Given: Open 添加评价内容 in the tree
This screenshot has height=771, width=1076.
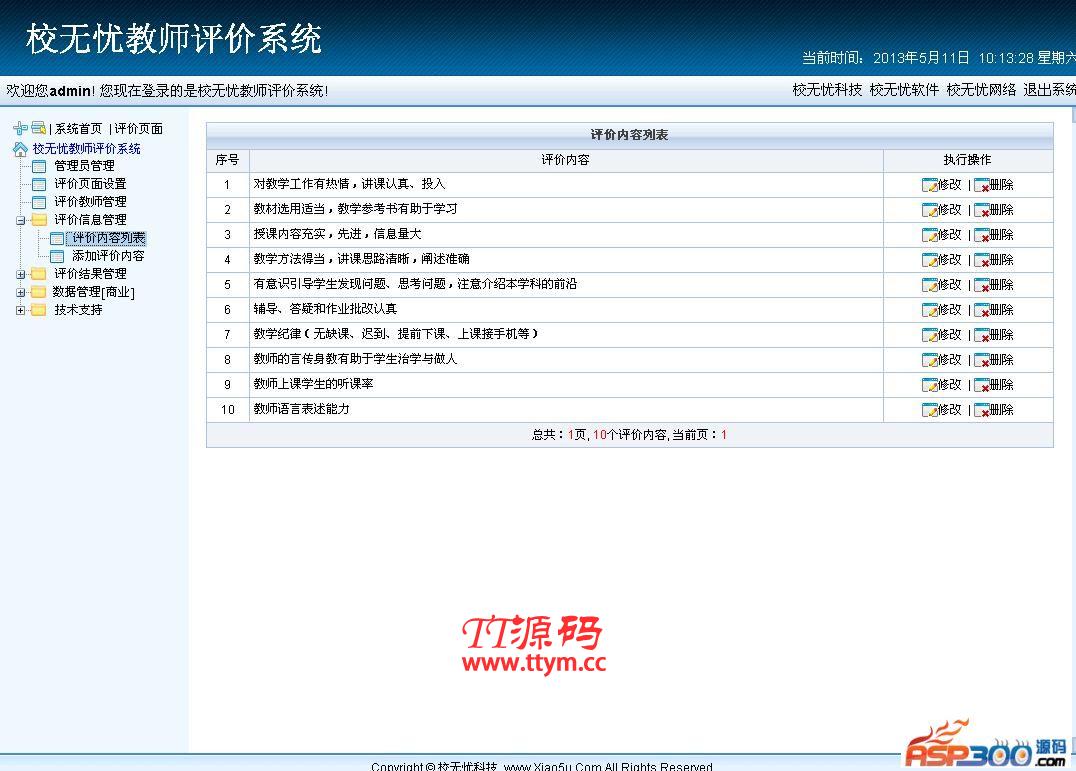Looking at the screenshot, I should point(108,256).
